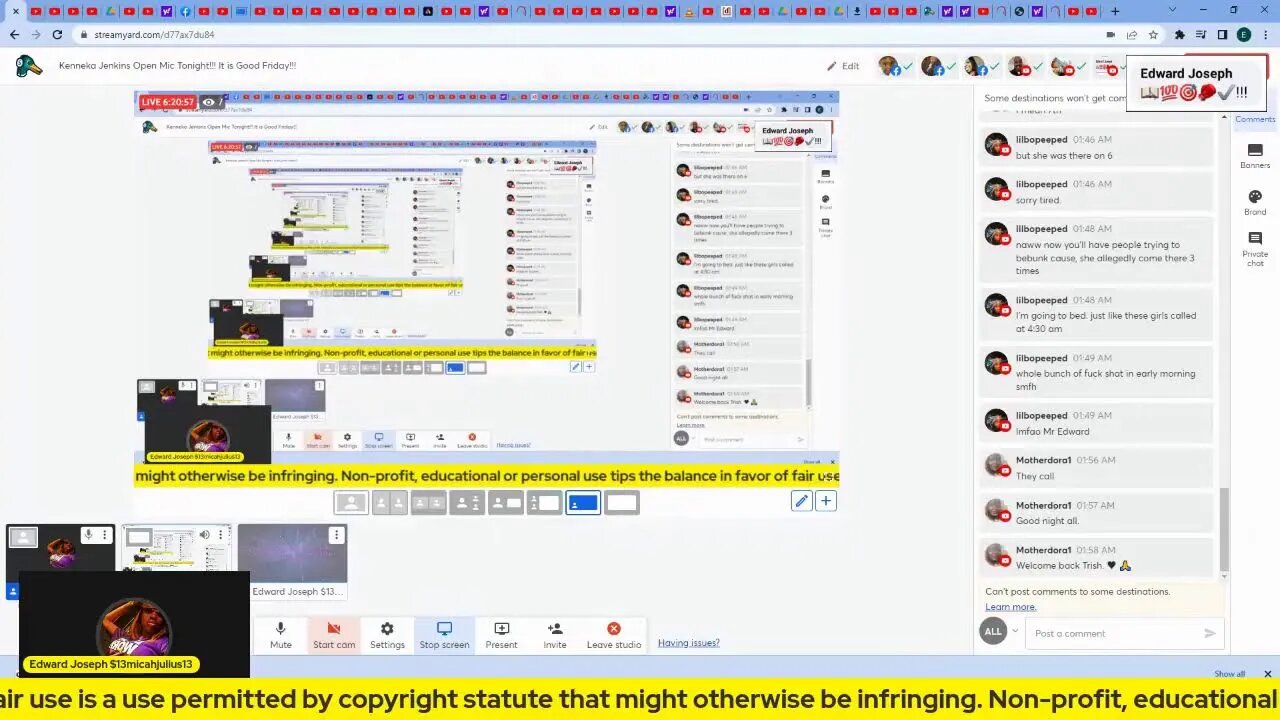
Task: Select the two-person side-by-side layout
Action: 390,503
